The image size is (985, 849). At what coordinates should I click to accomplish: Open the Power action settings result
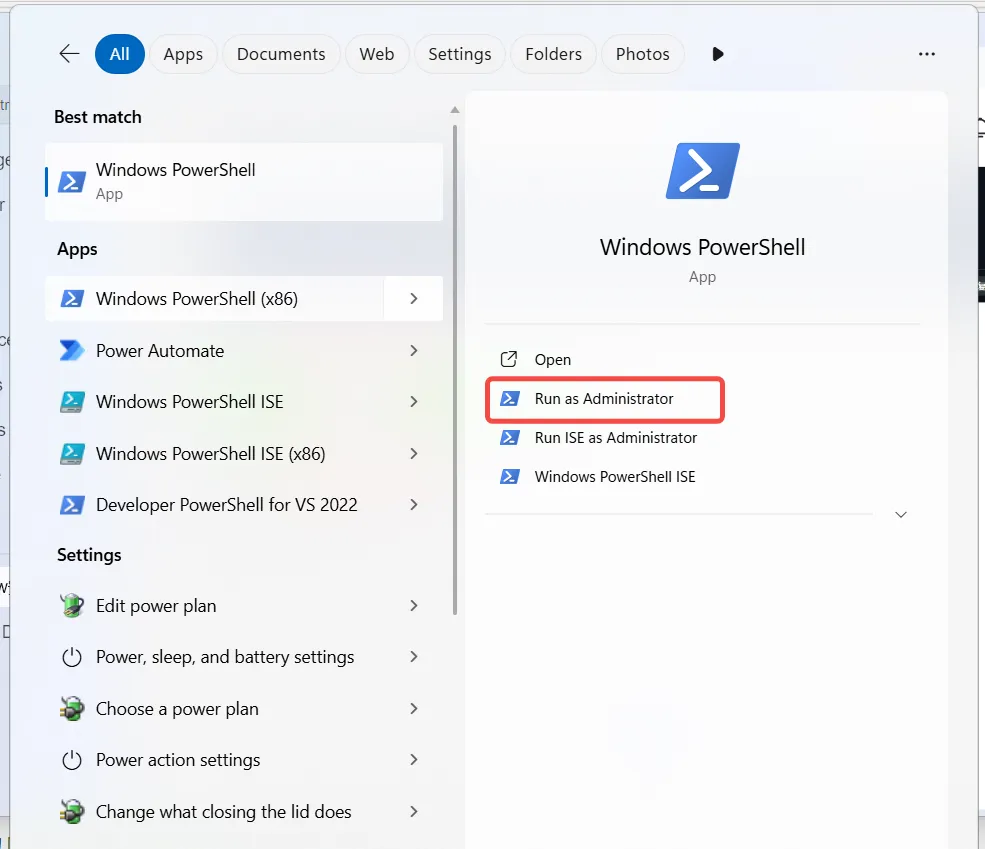coord(244,760)
